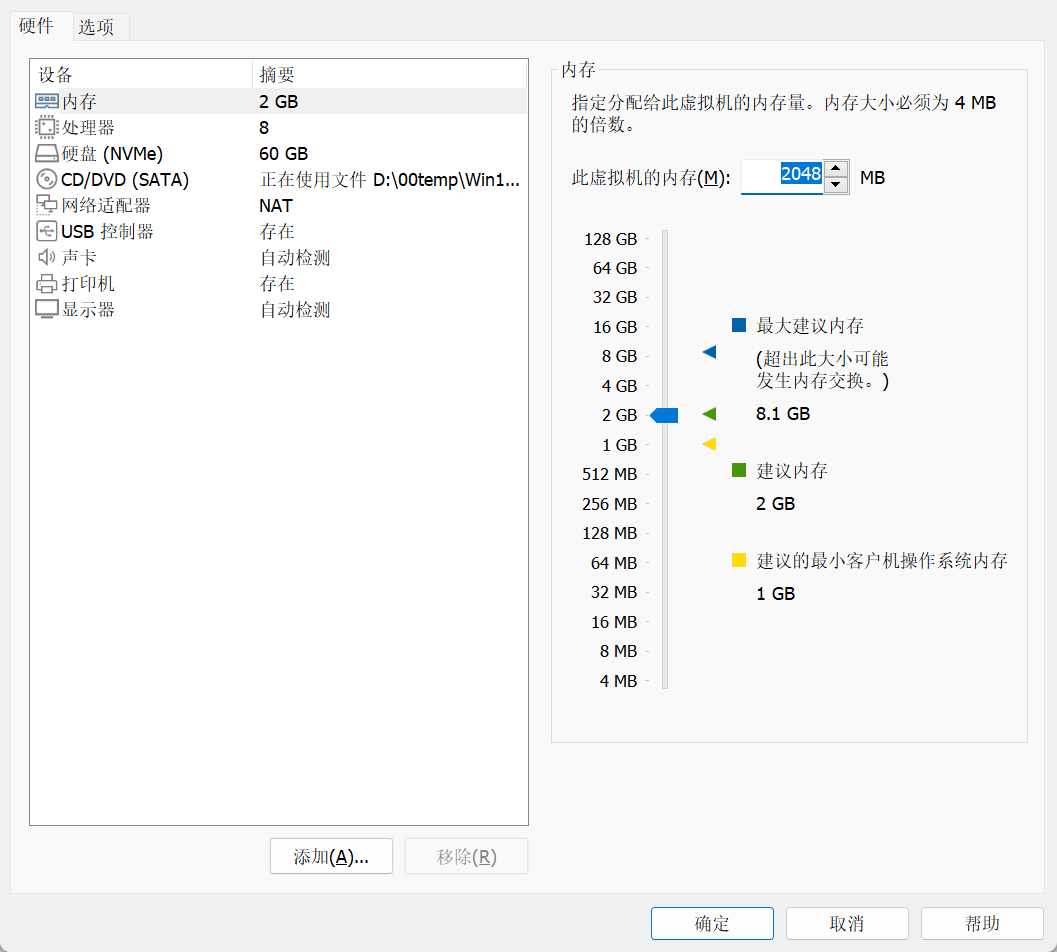Click the 64 MB slider scale label

coord(614,562)
